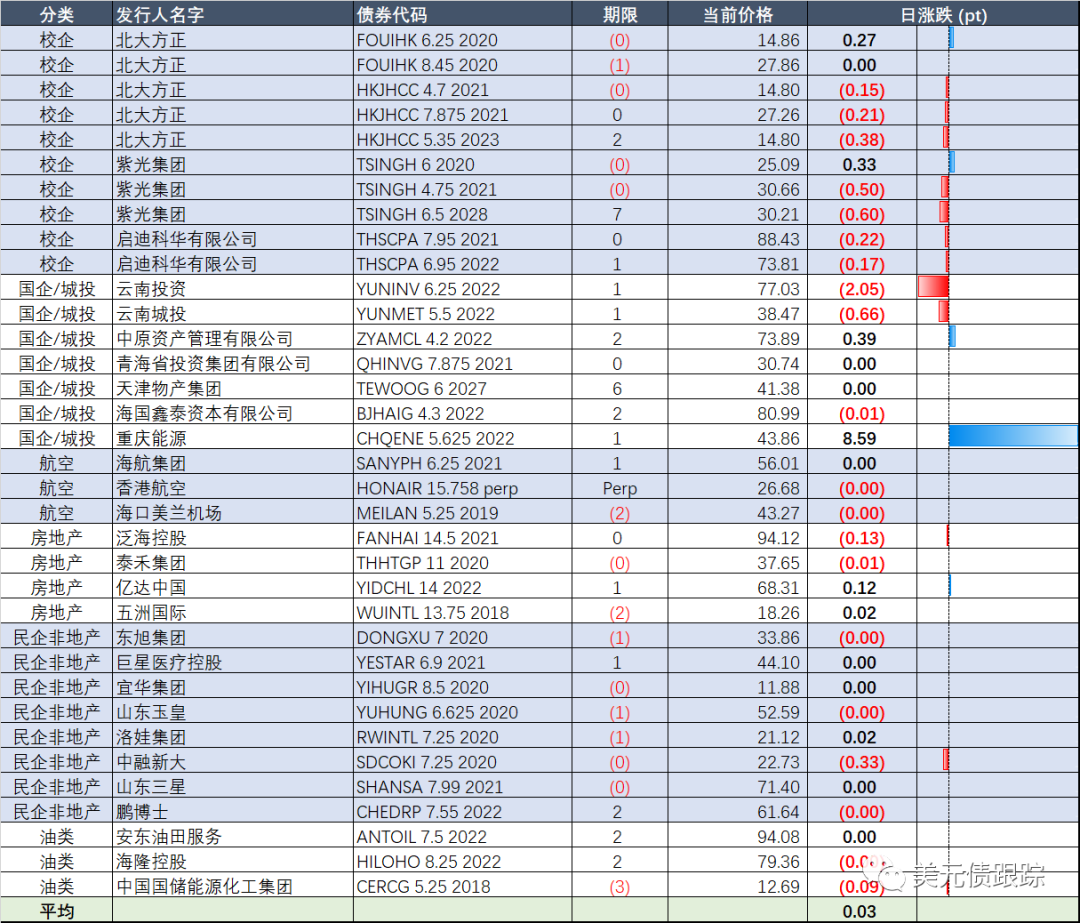Select bond code CHQENE 5.625 2022

click(435, 438)
